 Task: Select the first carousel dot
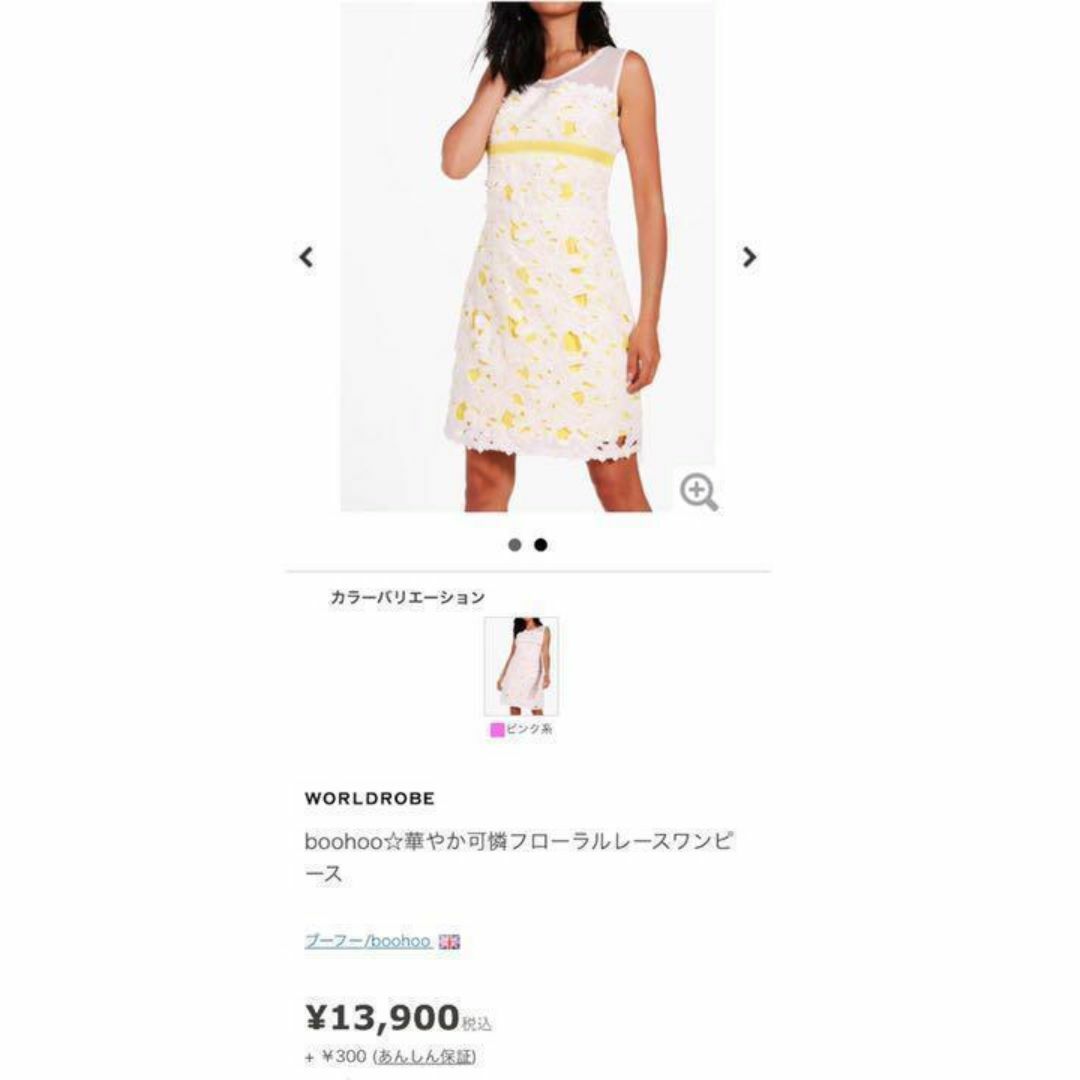tap(515, 545)
